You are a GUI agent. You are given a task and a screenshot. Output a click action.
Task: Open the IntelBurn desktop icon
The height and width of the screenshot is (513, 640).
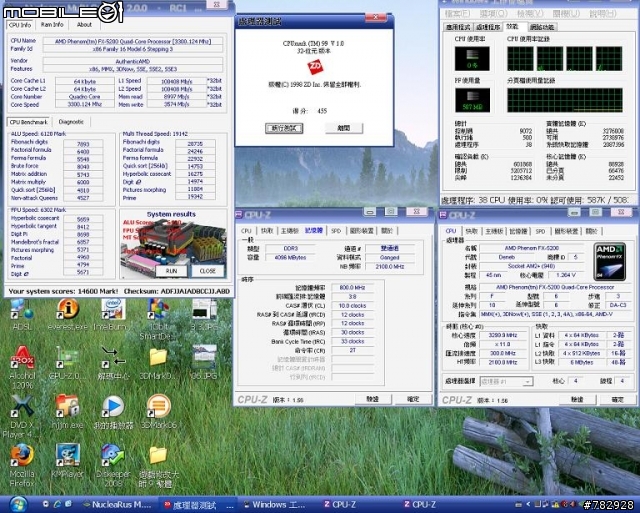[111, 313]
